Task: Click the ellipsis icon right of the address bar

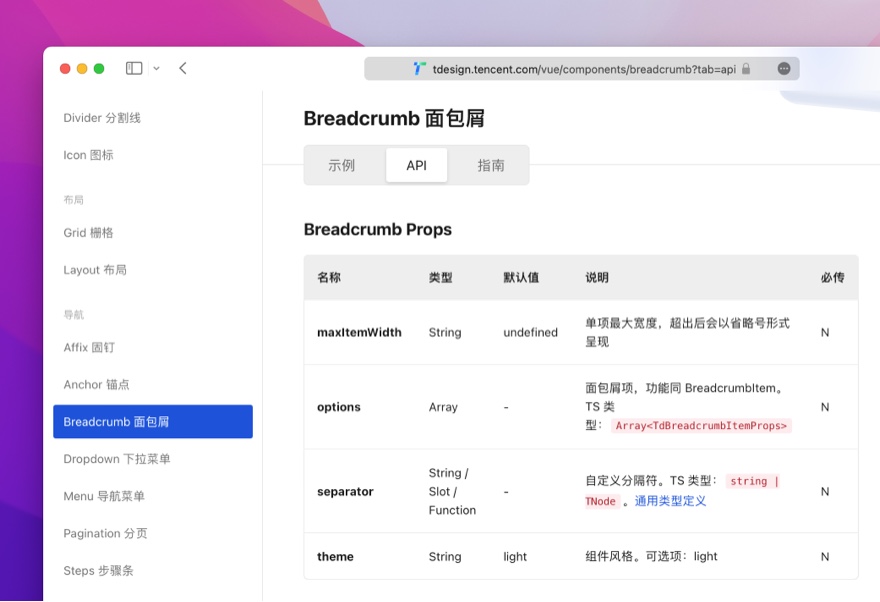Action: [x=785, y=68]
